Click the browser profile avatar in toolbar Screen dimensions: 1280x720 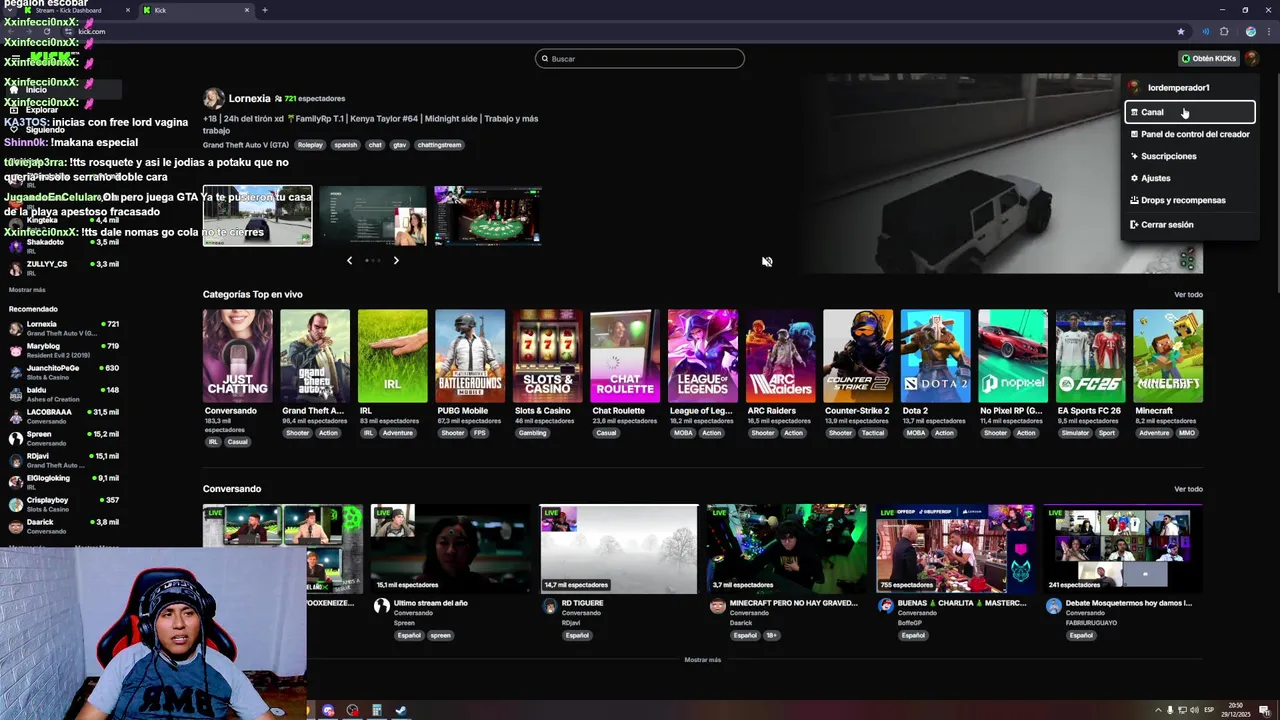[1250, 31]
